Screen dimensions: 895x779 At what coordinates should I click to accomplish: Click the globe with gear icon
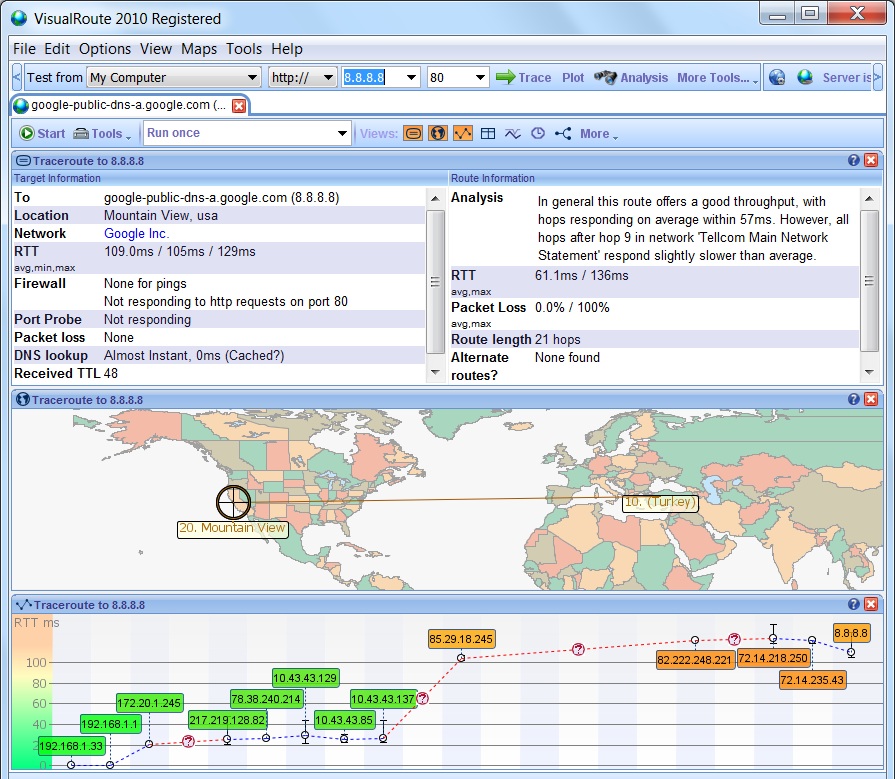coord(777,78)
